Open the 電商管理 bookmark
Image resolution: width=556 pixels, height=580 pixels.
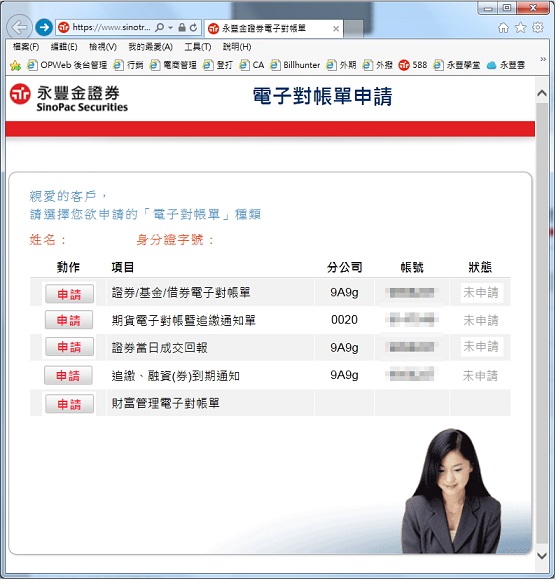(x=173, y=65)
